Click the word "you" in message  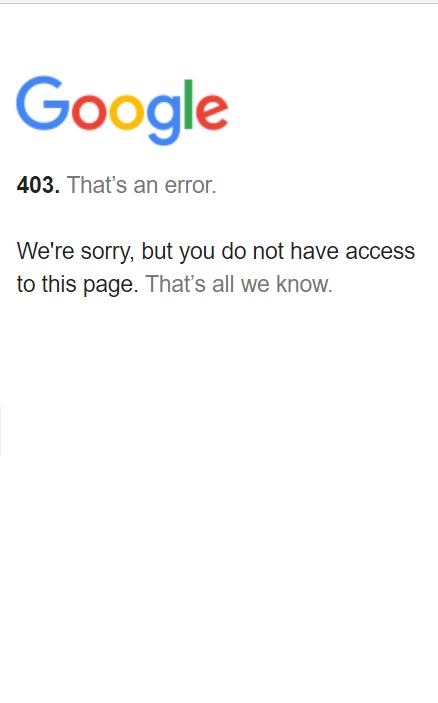(197, 253)
